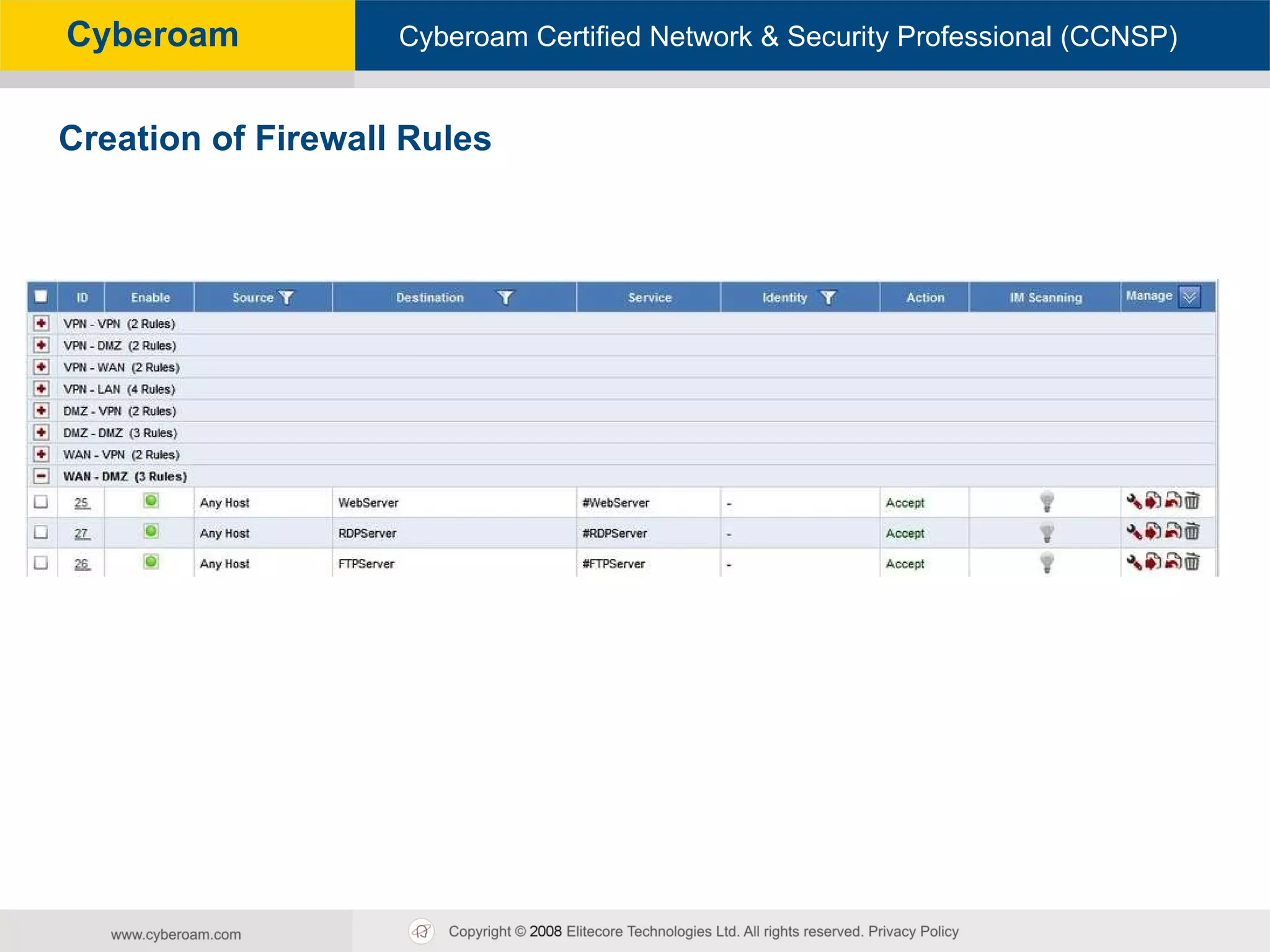Viewport: 1270px width, 952px height.
Task: Click the insert rule icon for FTPServer row
Action: [x=1153, y=562]
